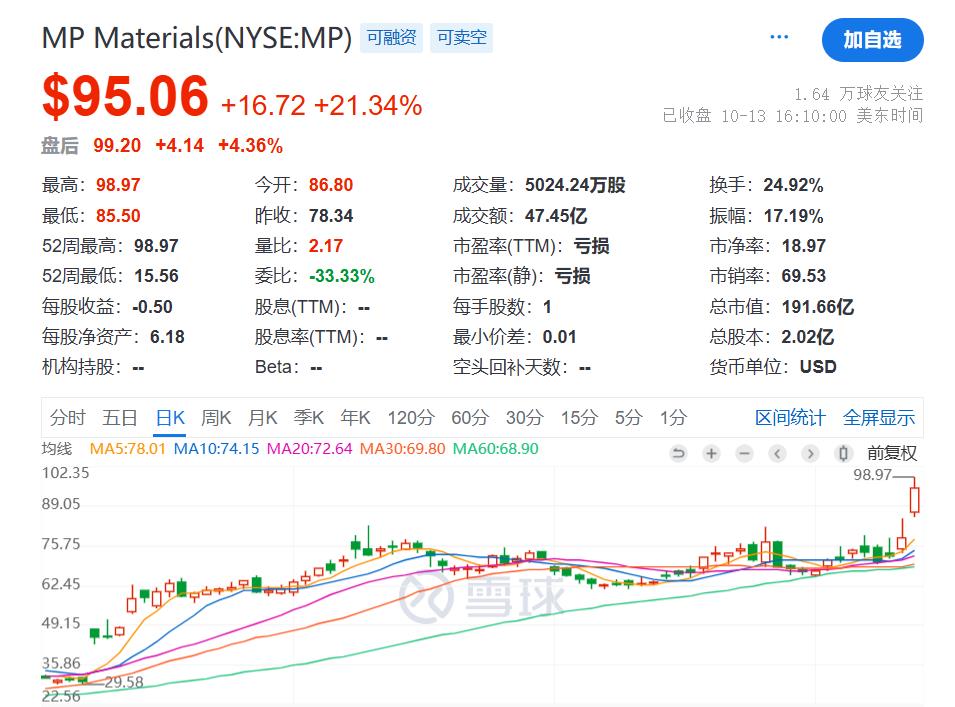Image resolution: width=955 pixels, height=707 pixels.
Task: Open the 前复权 adjustment dropdown
Action: click(892, 453)
